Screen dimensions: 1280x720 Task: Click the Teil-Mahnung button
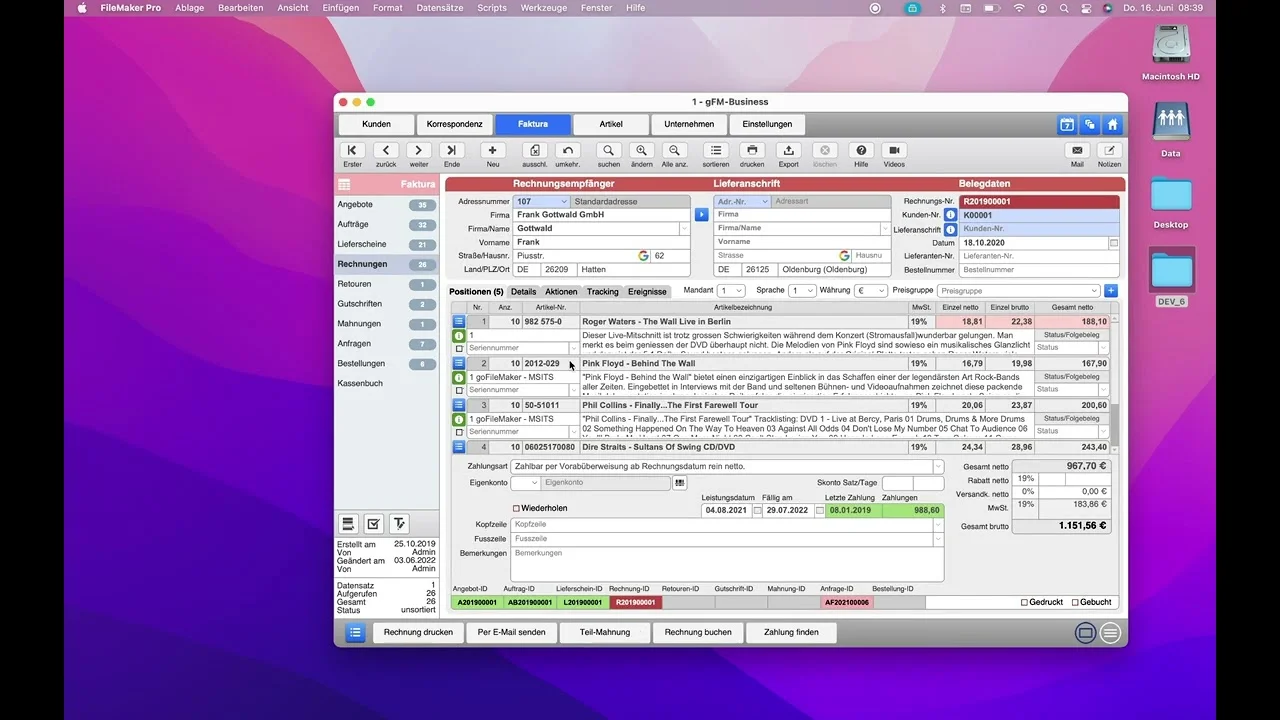click(x=604, y=632)
